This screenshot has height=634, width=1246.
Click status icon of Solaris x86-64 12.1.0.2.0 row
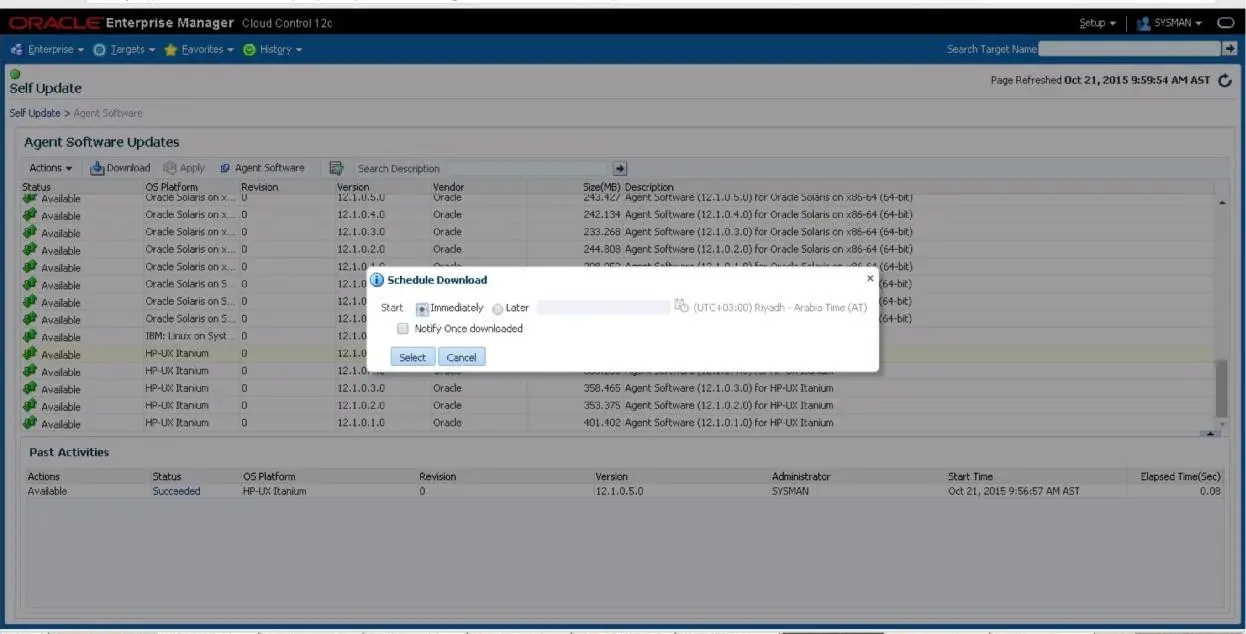point(29,249)
